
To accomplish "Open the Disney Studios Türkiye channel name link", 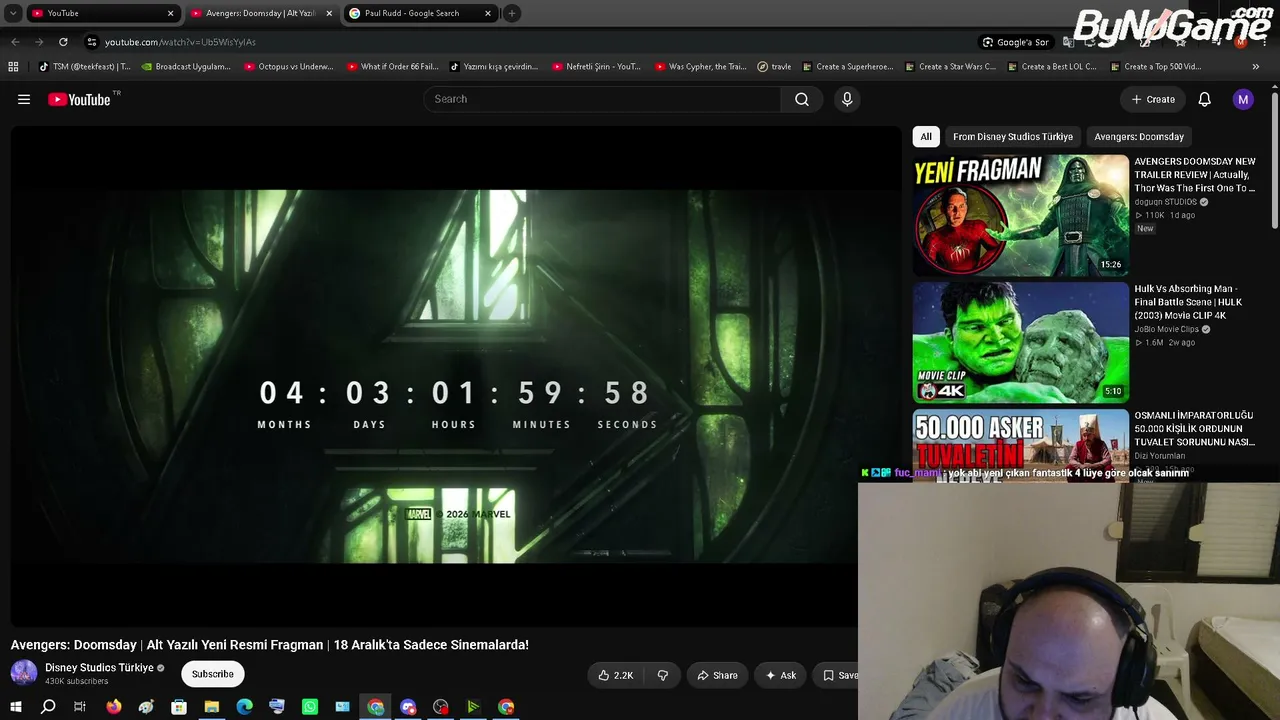I will coord(99,668).
